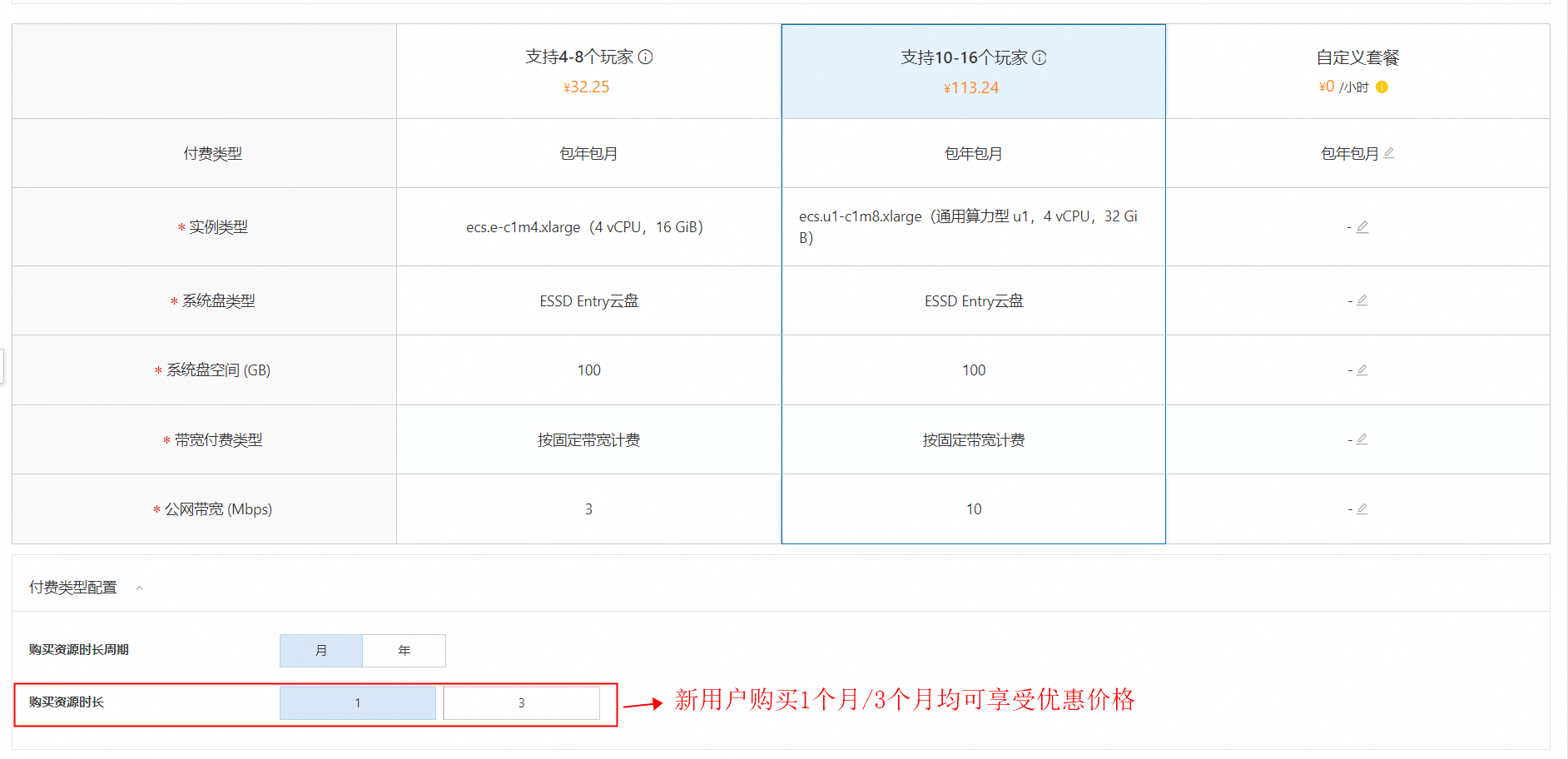Click ESSD Entry云盘 in 4-8 player column

click(x=589, y=300)
